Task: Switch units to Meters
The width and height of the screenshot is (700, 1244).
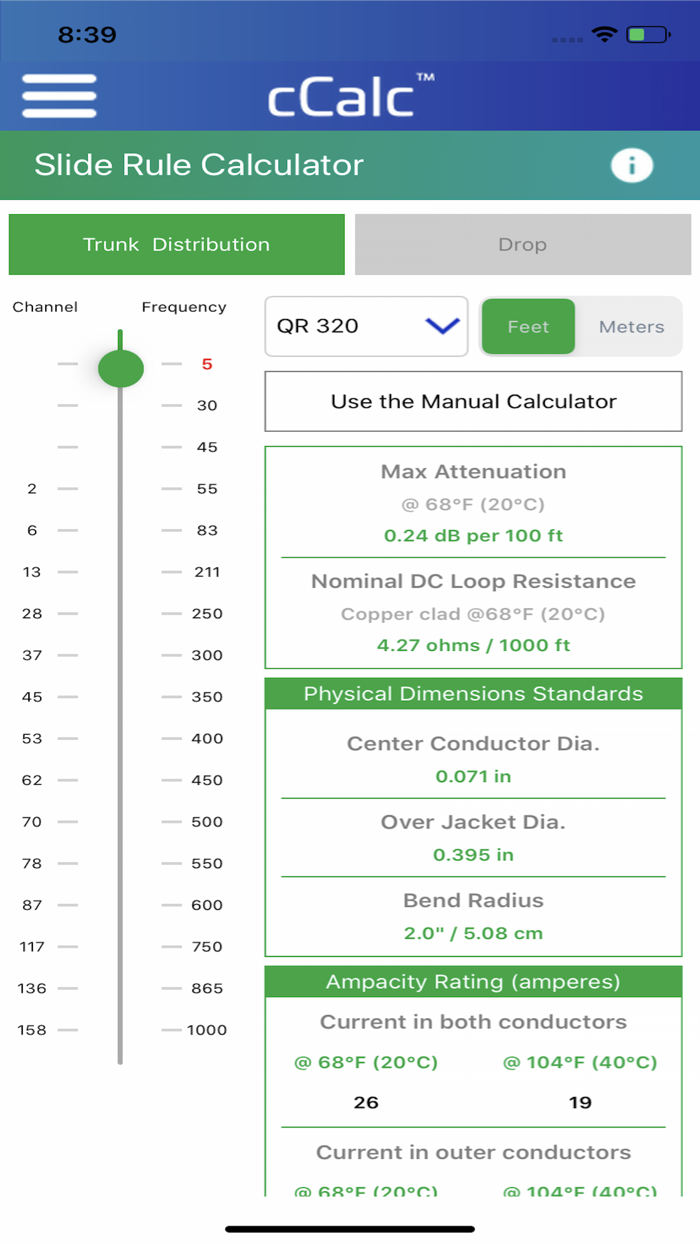Action: pyautogui.click(x=630, y=326)
